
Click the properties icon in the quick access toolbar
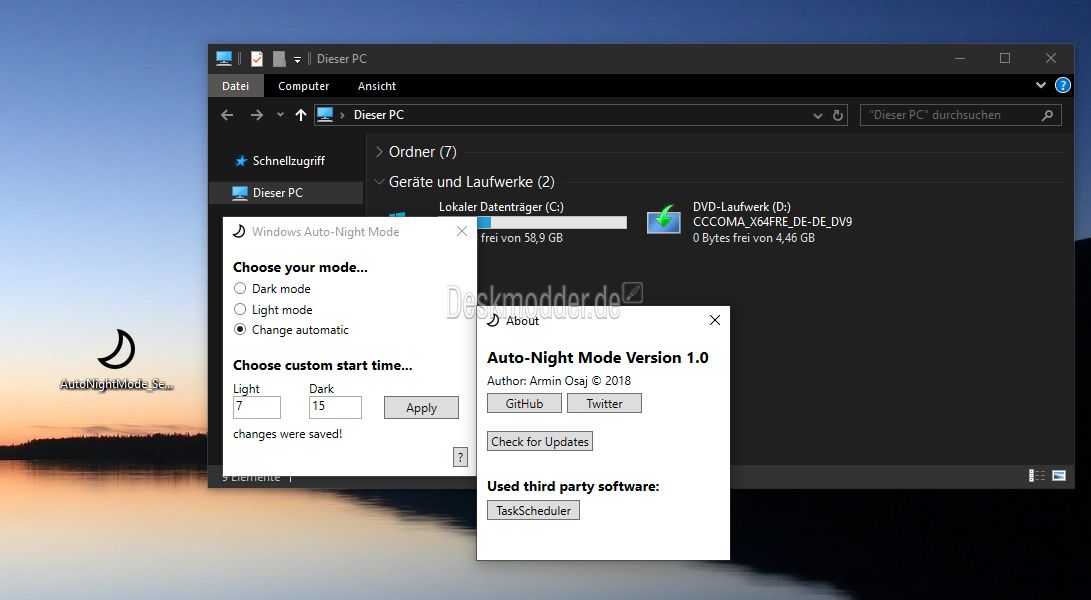[257, 58]
